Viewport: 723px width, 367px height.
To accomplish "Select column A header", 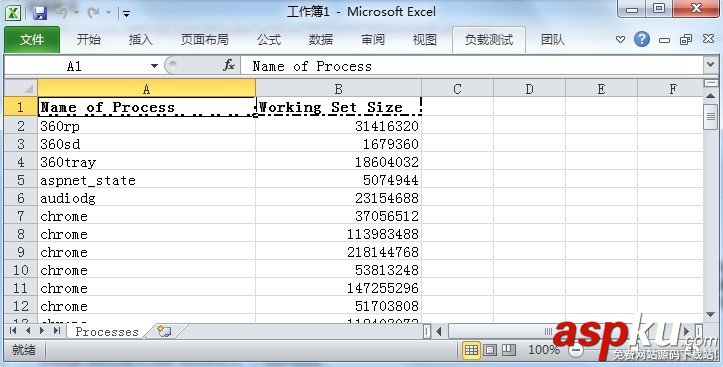I will (146, 89).
